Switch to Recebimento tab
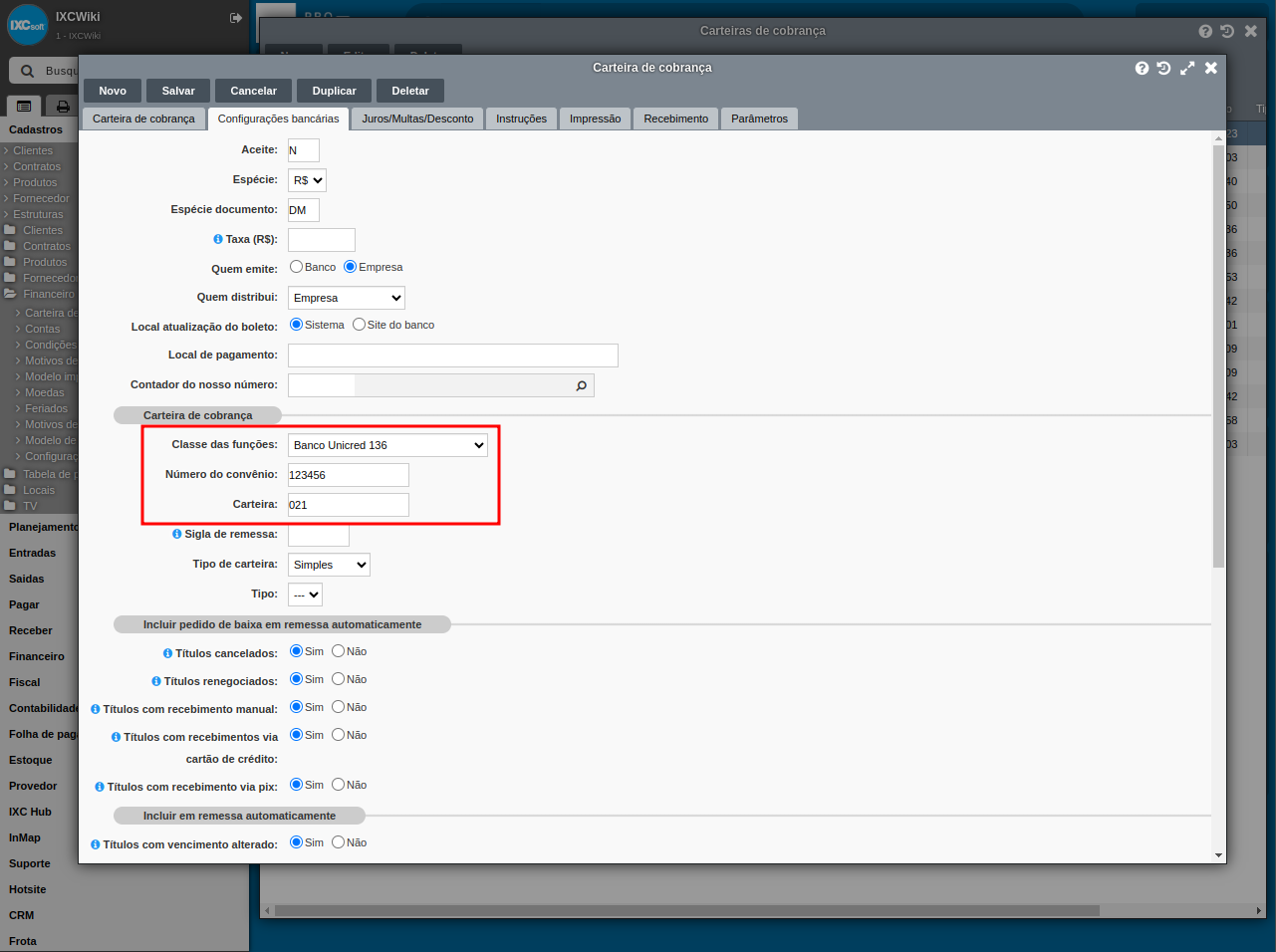 point(675,119)
